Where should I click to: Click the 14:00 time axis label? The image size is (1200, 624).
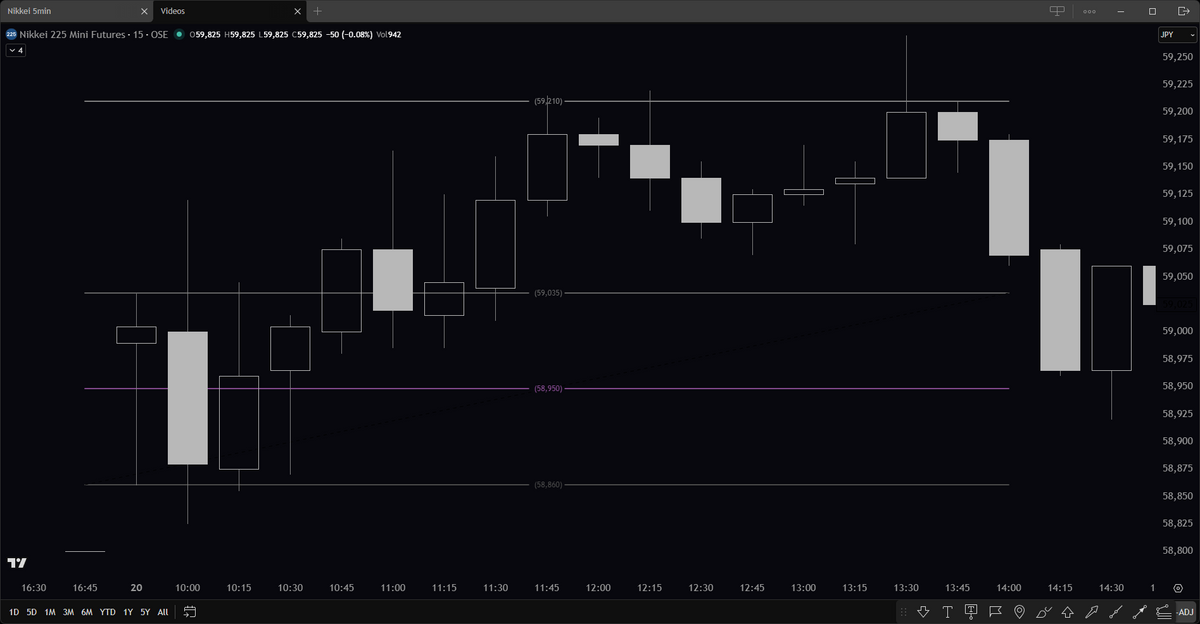(1009, 588)
